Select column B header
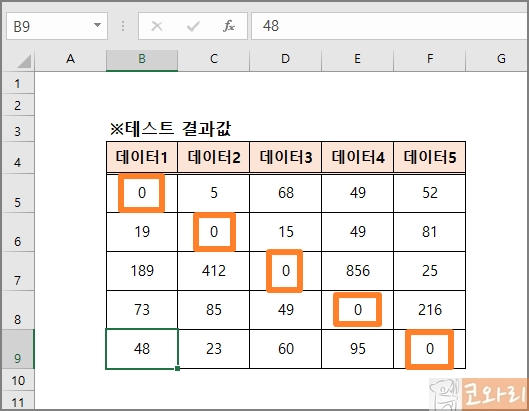This screenshot has height=411, width=529. (x=142, y=59)
